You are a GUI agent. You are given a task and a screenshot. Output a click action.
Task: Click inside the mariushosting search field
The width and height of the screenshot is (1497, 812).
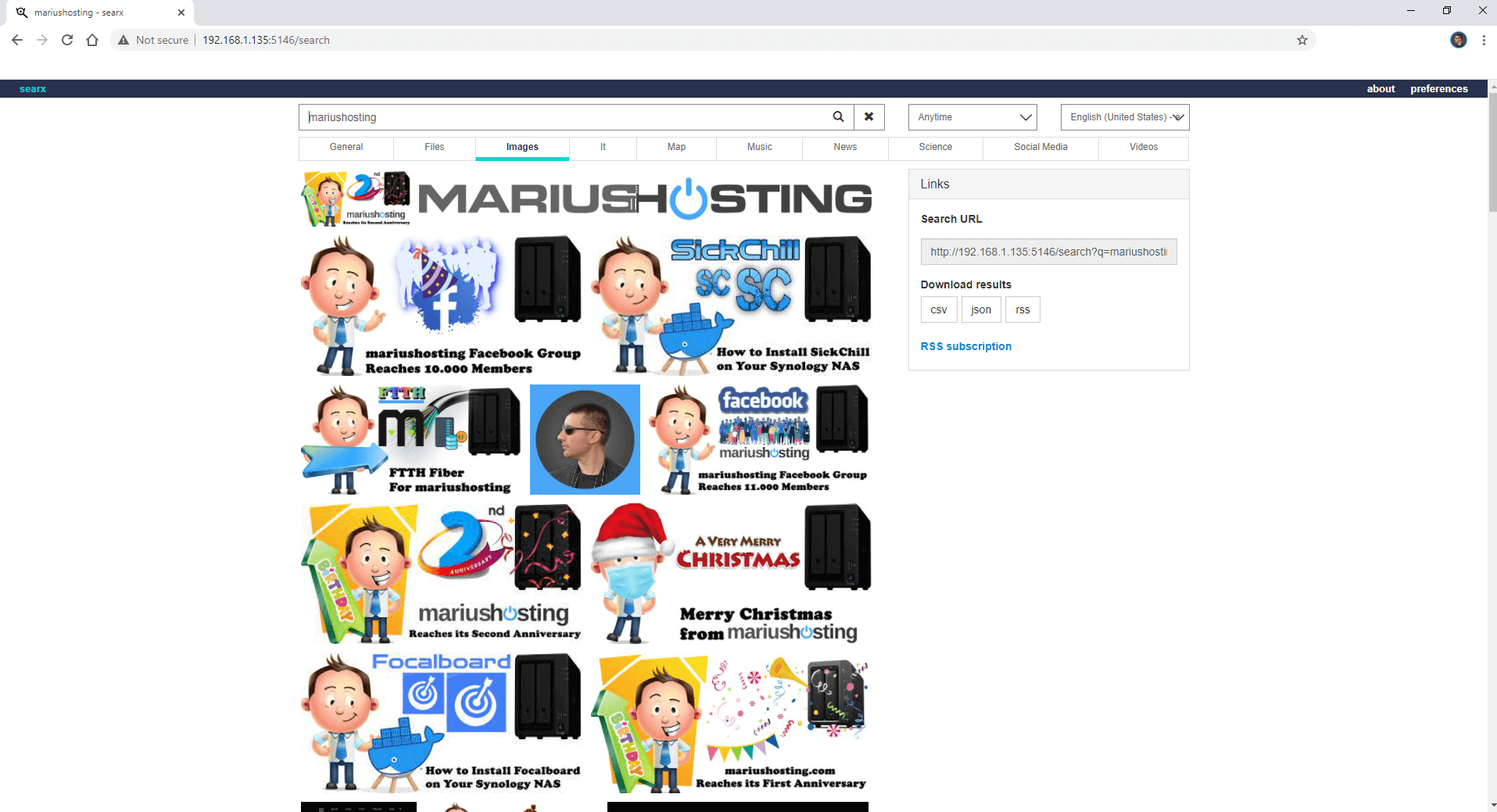563,117
